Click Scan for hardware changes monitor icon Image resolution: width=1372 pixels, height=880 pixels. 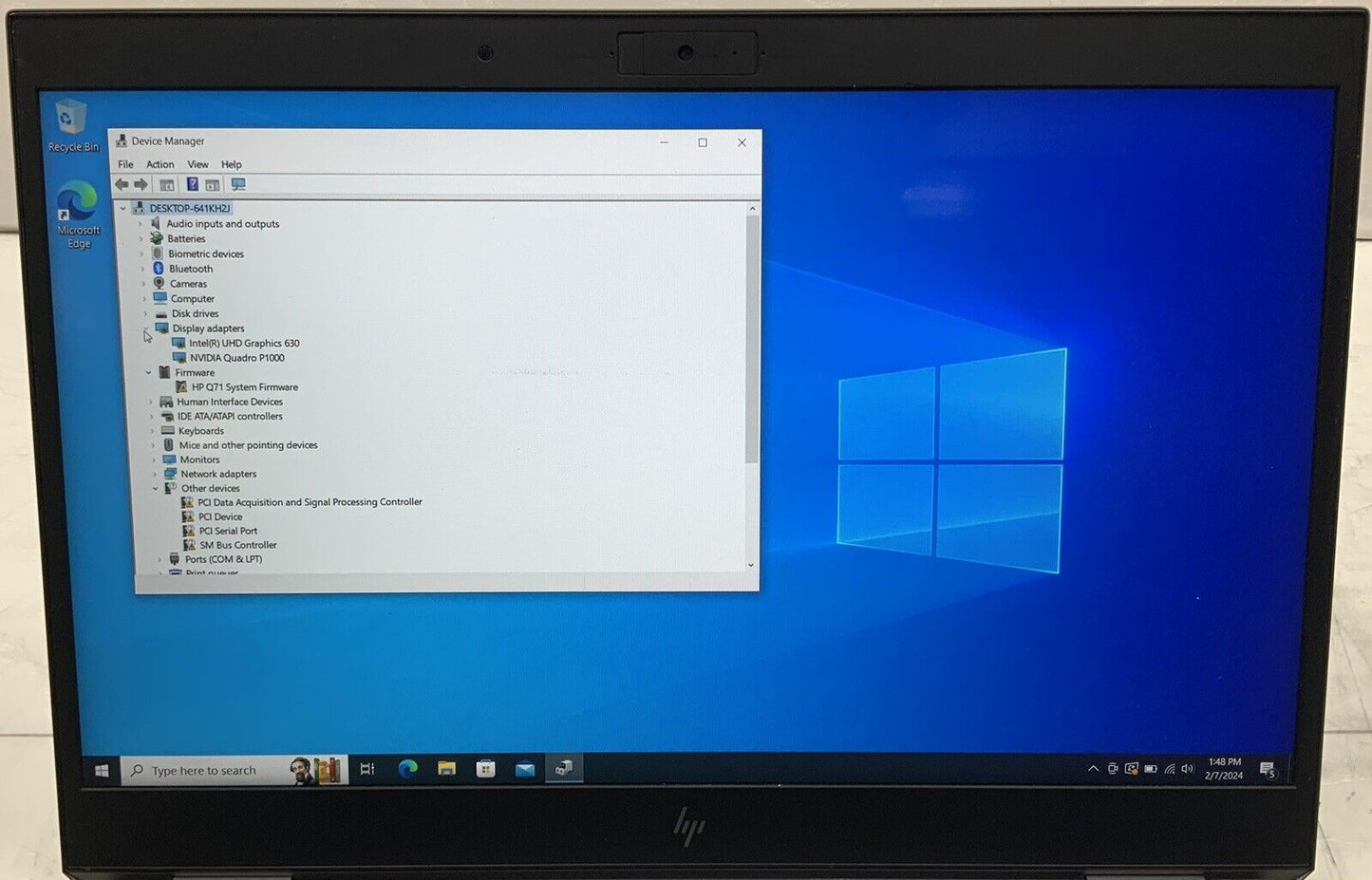click(238, 185)
